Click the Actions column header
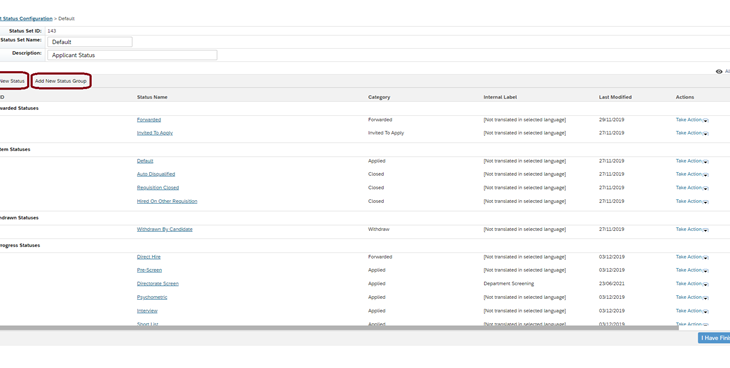730x368 pixels. 685,97
